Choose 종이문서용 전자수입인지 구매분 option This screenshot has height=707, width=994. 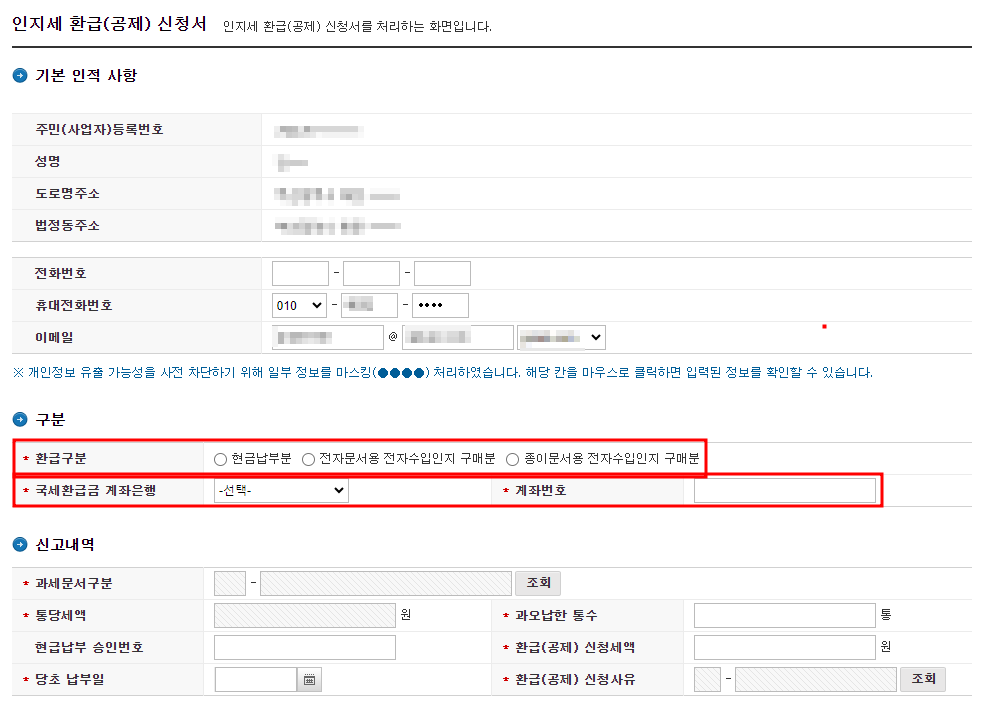pos(512,458)
